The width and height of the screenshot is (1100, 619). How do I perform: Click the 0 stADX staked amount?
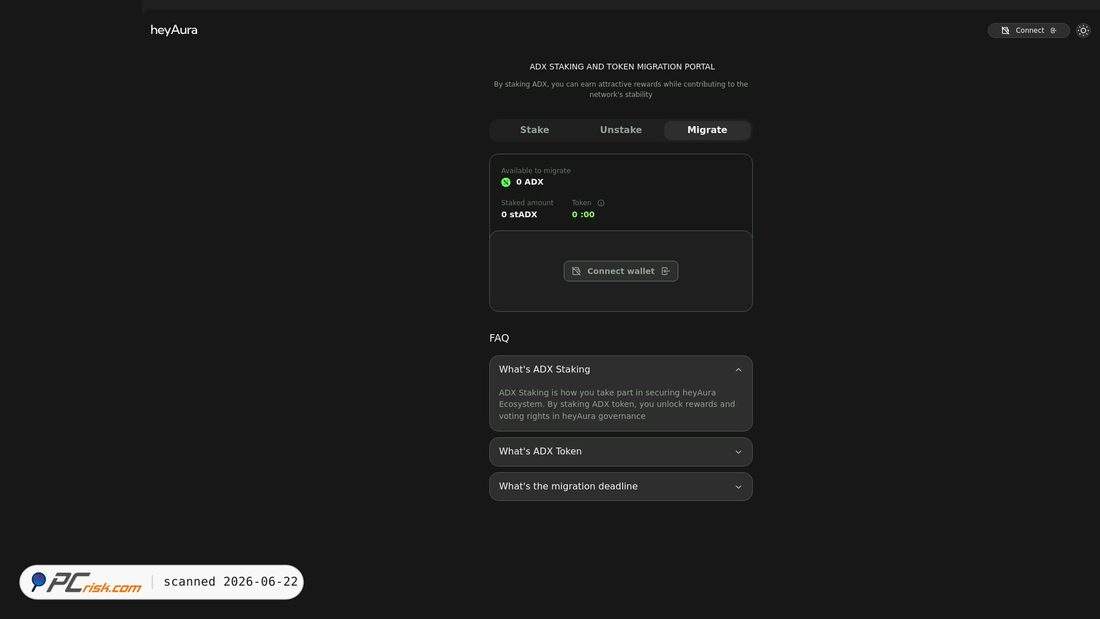point(519,215)
